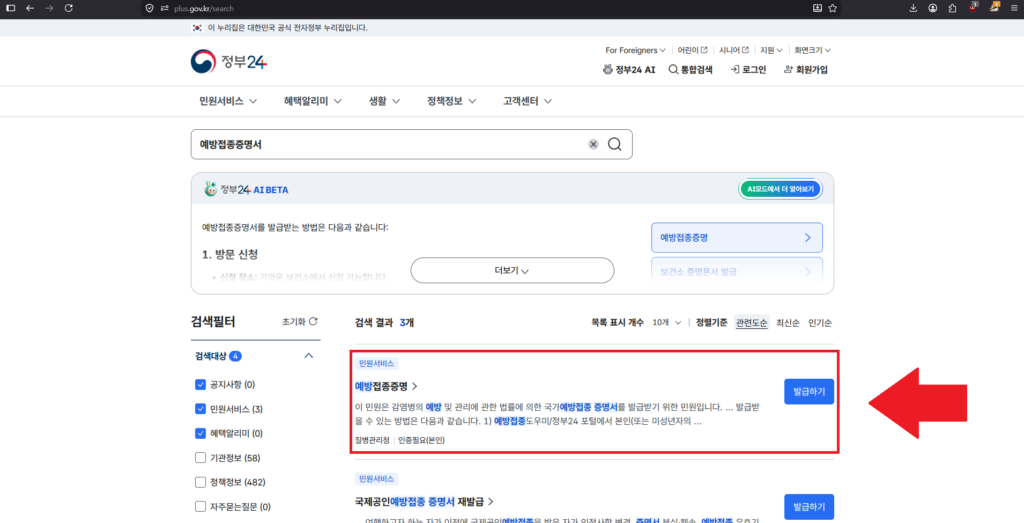Sort results by 인기순
Image resolution: width=1024 pixels, height=523 pixels.
(820, 323)
